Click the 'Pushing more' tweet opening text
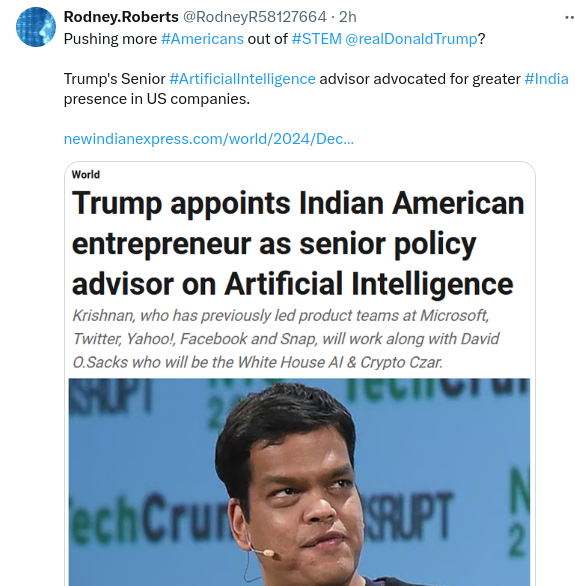This screenshot has width=575, height=586. click(110, 39)
